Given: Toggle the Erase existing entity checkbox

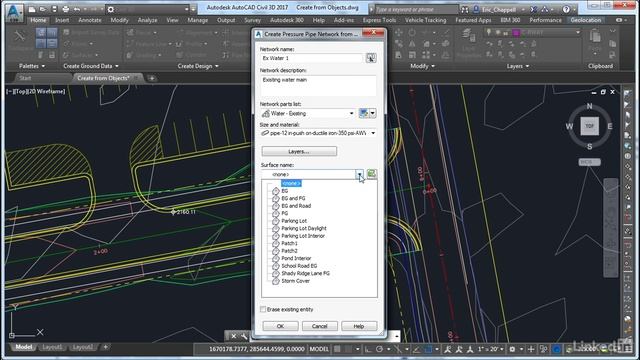Looking at the screenshot, I should coord(263,309).
